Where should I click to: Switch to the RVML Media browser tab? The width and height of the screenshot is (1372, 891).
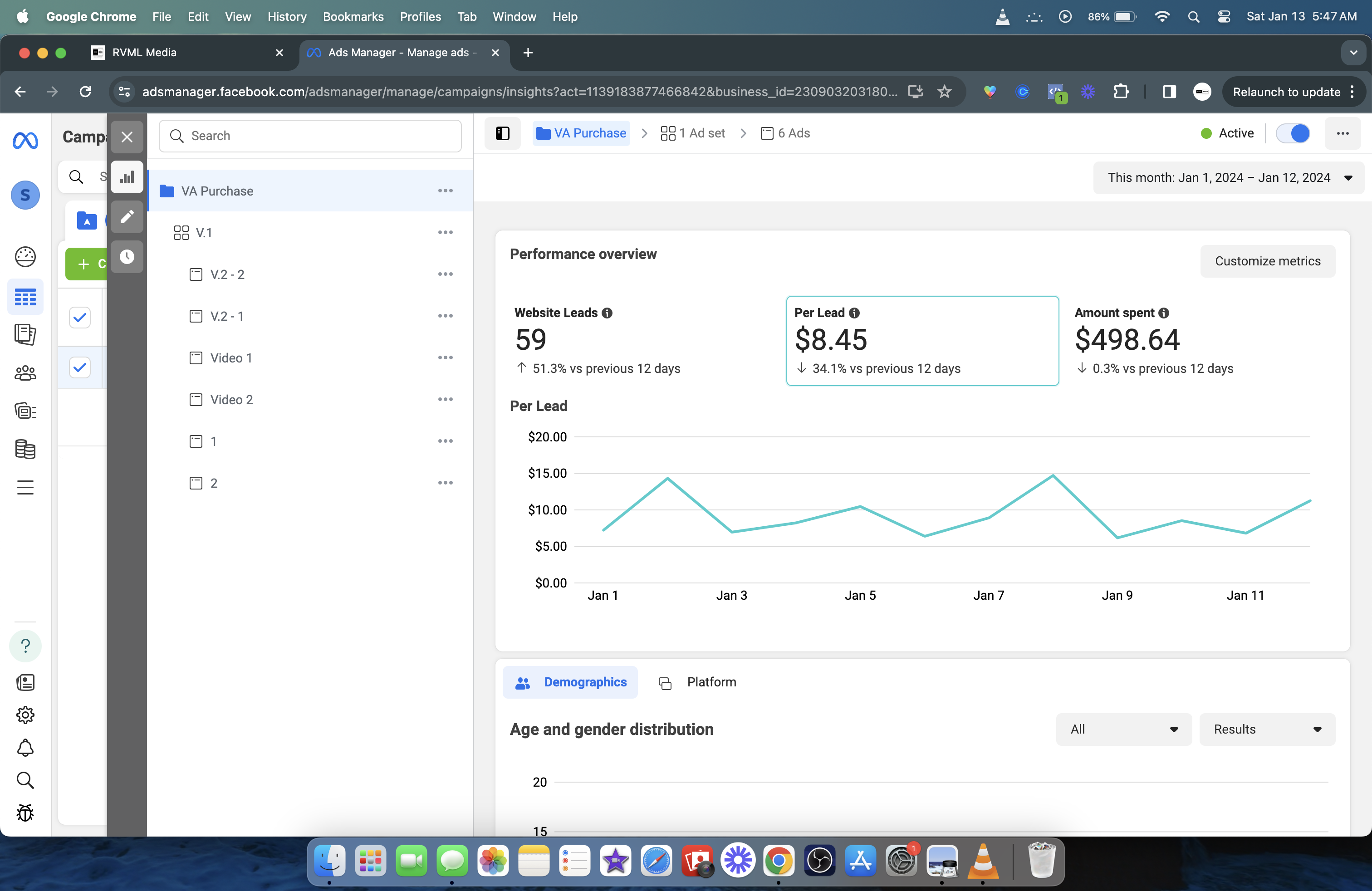pyautogui.click(x=187, y=53)
